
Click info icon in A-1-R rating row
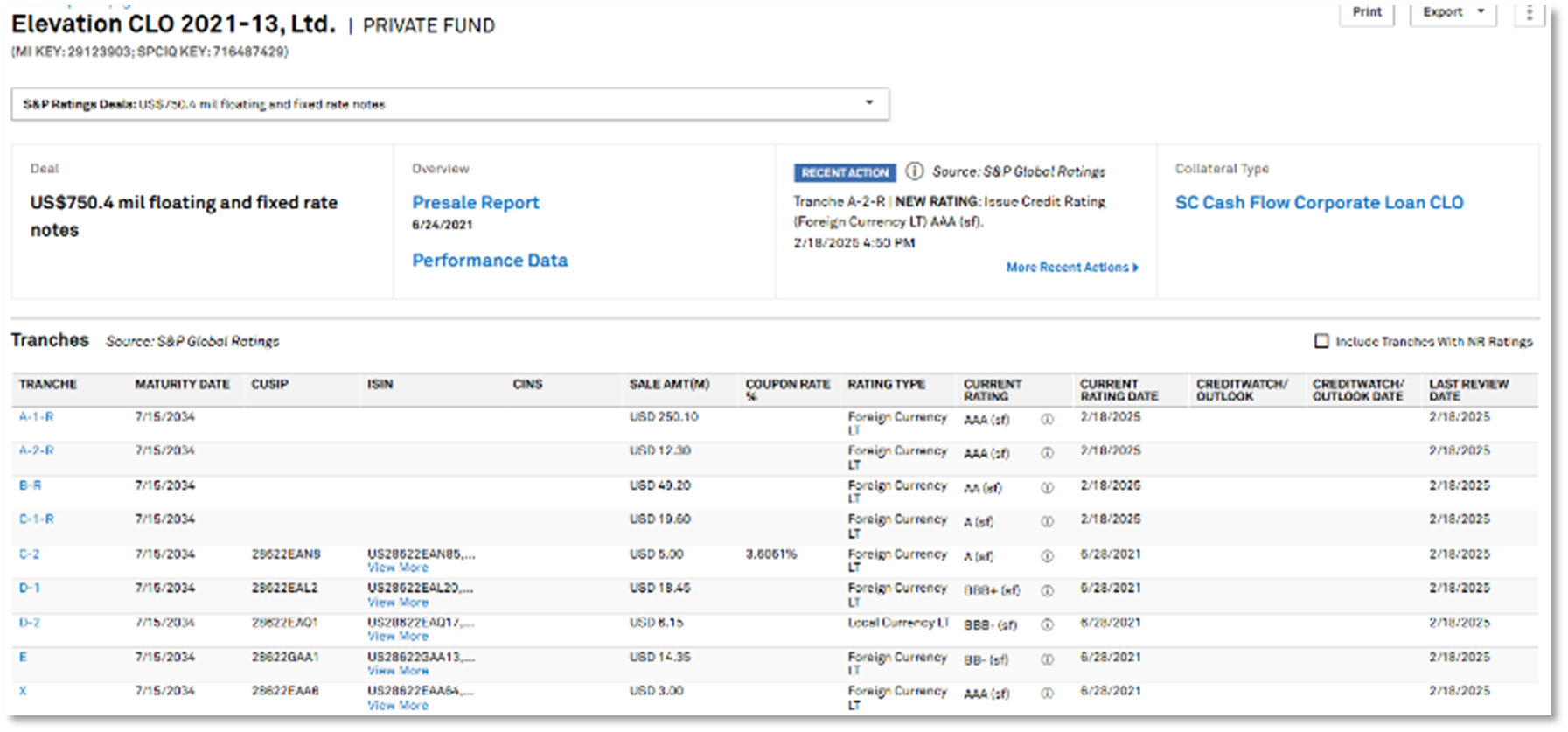tap(1047, 420)
